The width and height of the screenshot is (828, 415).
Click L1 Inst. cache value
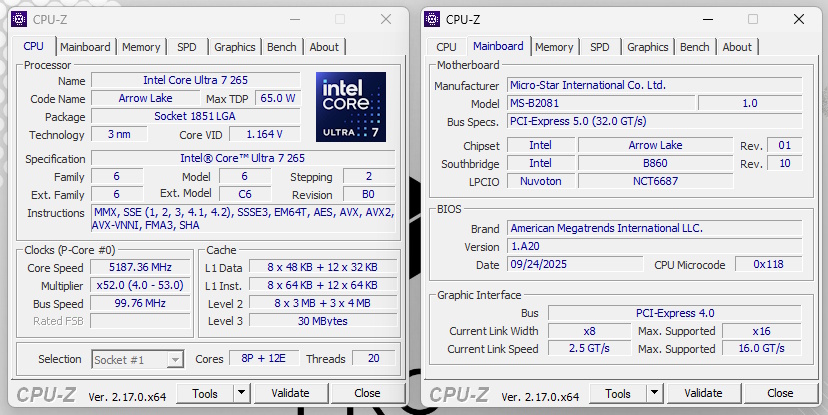click(323, 285)
